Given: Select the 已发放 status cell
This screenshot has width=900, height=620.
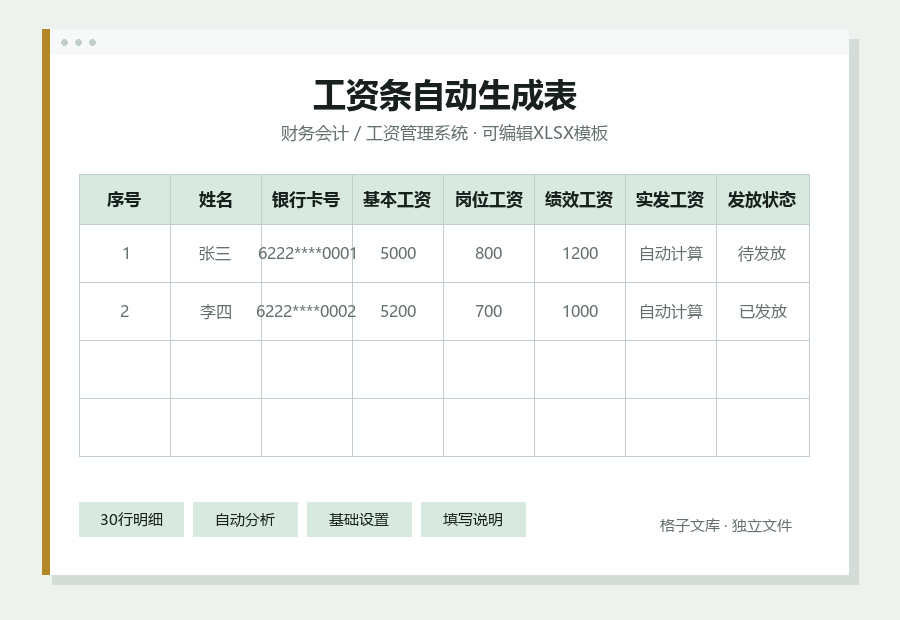Looking at the screenshot, I should [x=763, y=312].
